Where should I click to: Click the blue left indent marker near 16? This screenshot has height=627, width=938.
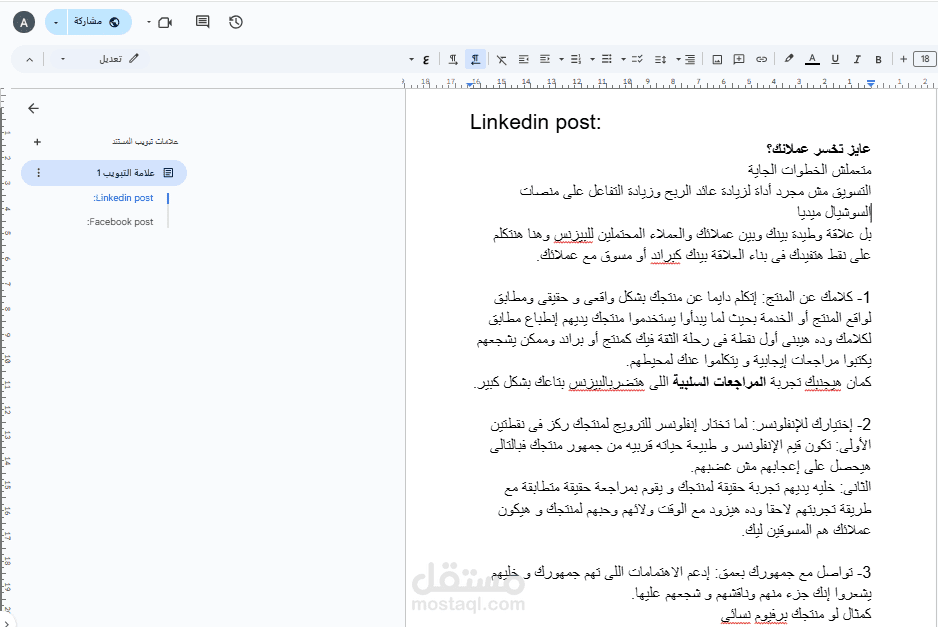471,83
